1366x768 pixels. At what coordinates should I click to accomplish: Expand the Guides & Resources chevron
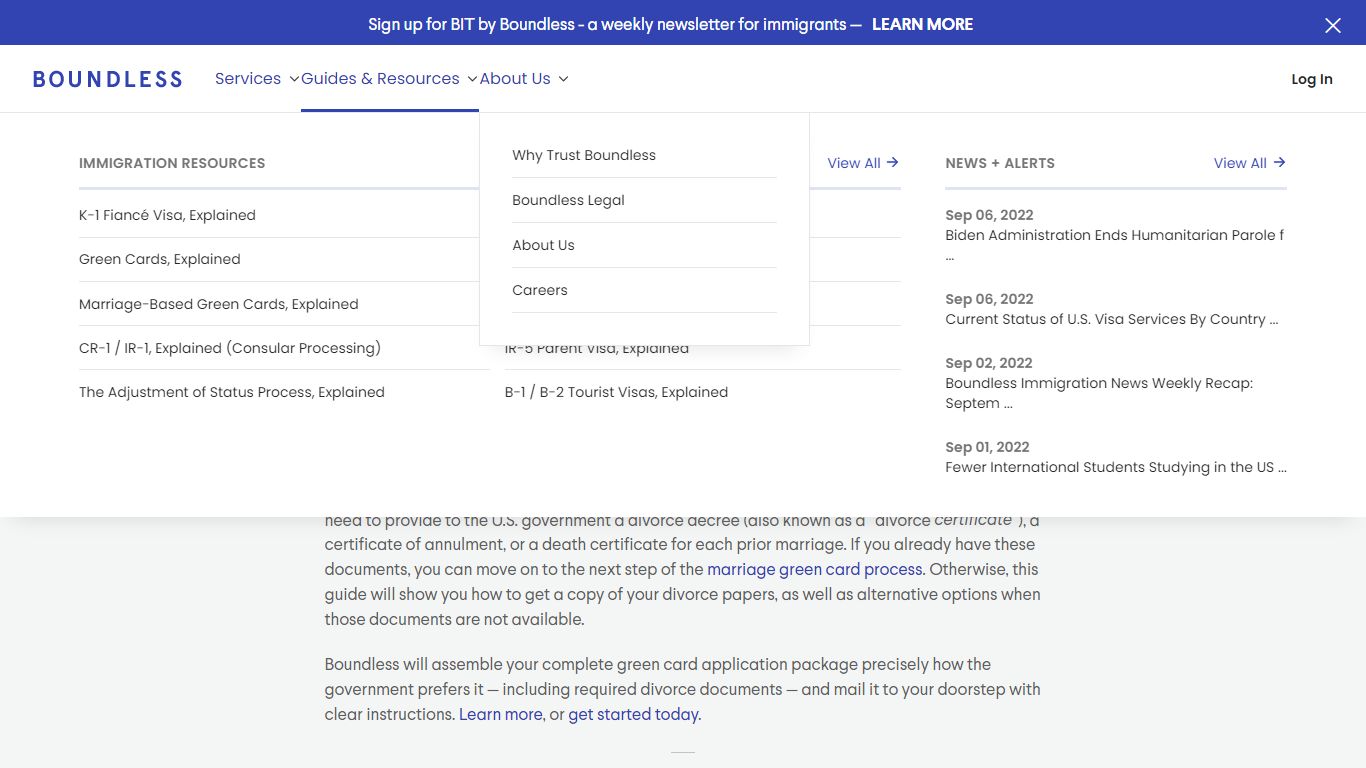[472, 79]
